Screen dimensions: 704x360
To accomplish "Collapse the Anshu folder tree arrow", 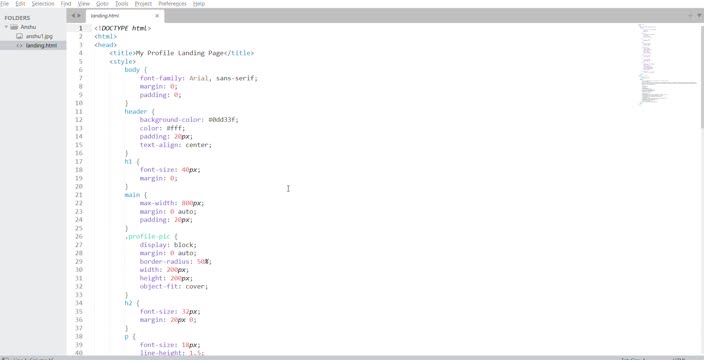I will (x=6, y=27).
